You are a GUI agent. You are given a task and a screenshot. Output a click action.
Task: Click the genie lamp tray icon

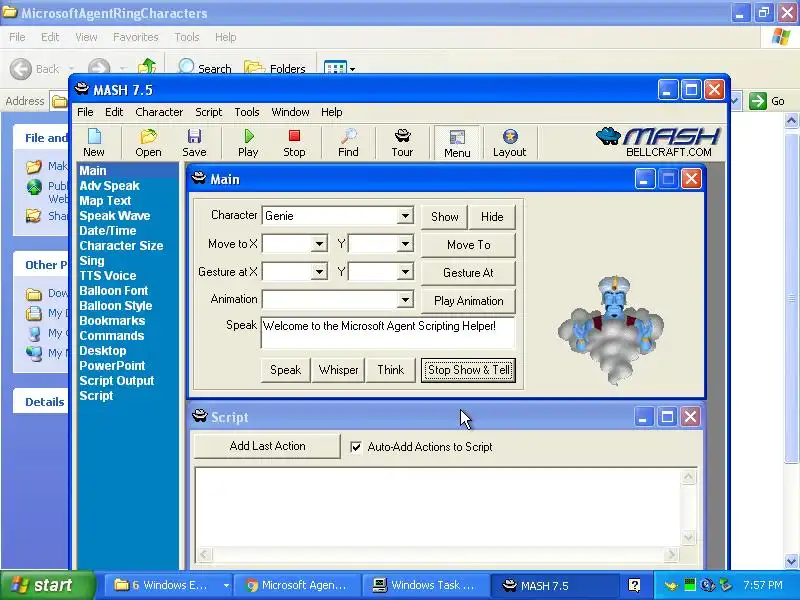(671, 585)
